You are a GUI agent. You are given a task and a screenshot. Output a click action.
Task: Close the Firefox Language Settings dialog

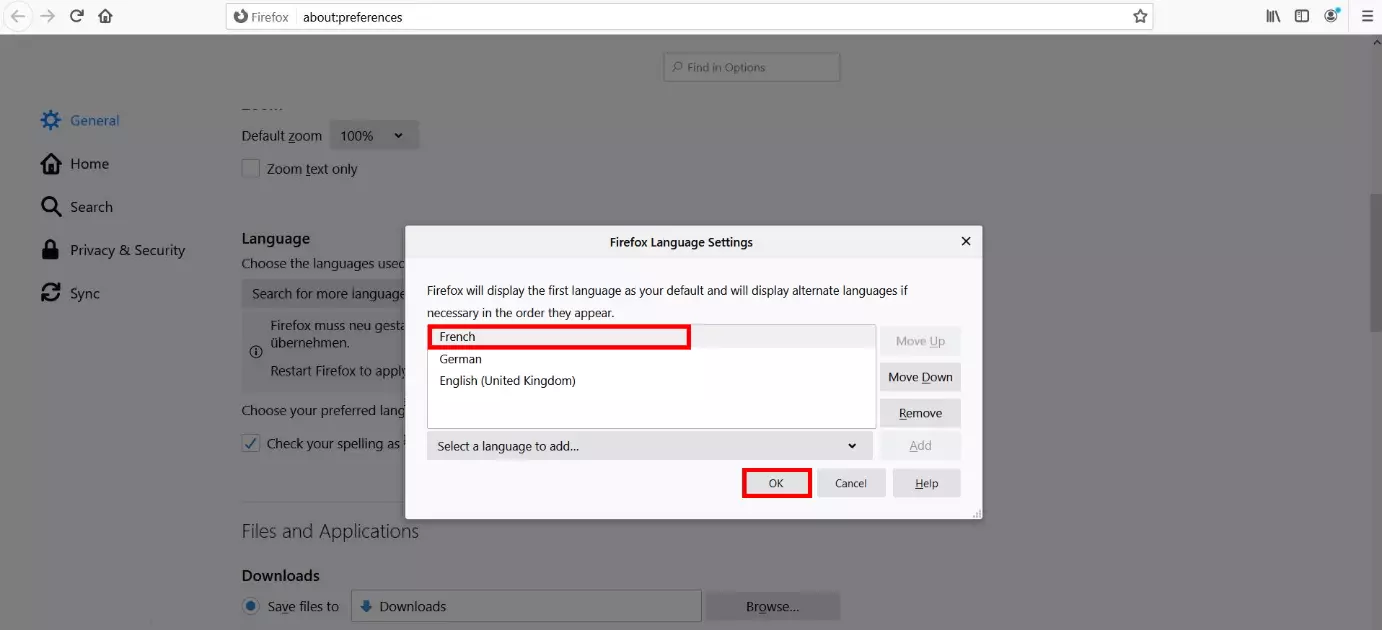[x=965, y=241]
